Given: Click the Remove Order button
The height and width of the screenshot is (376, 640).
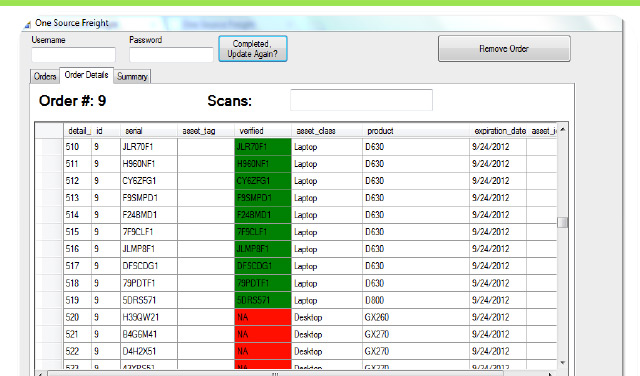Looking at the screenshot, I should [504, 49].
